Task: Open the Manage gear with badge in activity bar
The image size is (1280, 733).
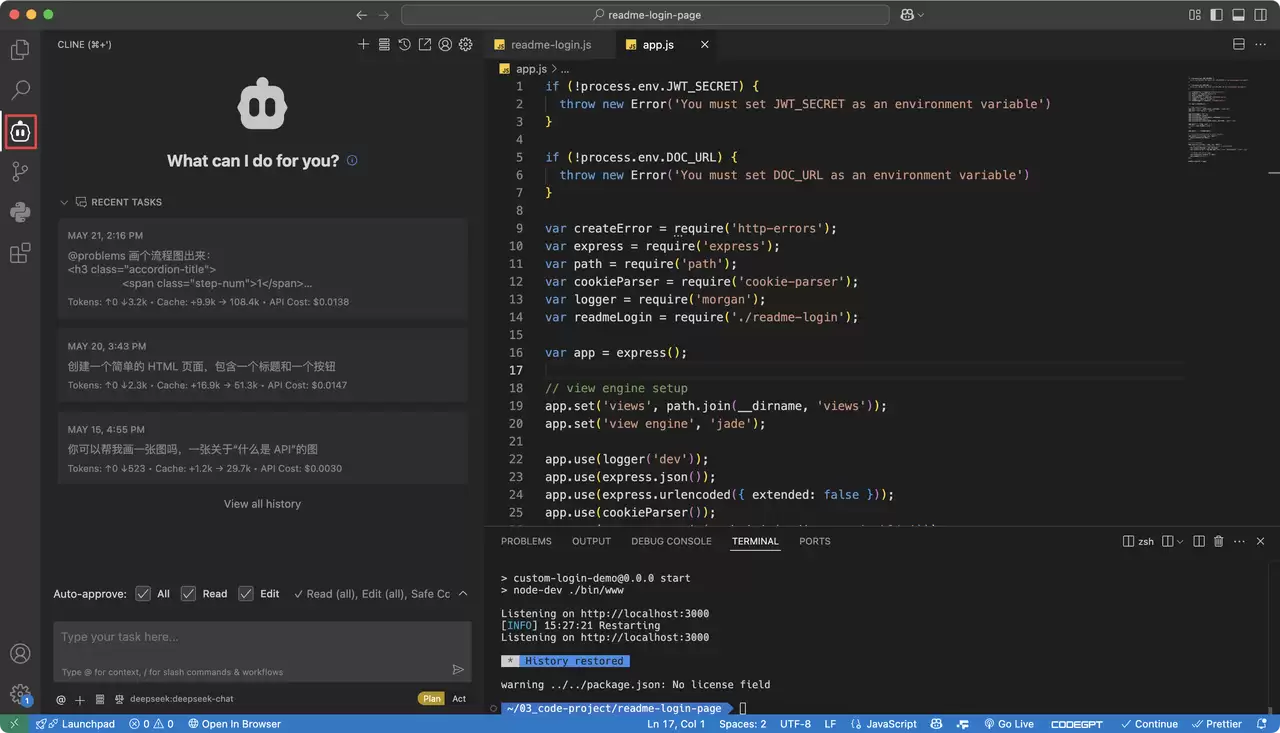Action: pyautogui.click(x=20, y=695)
